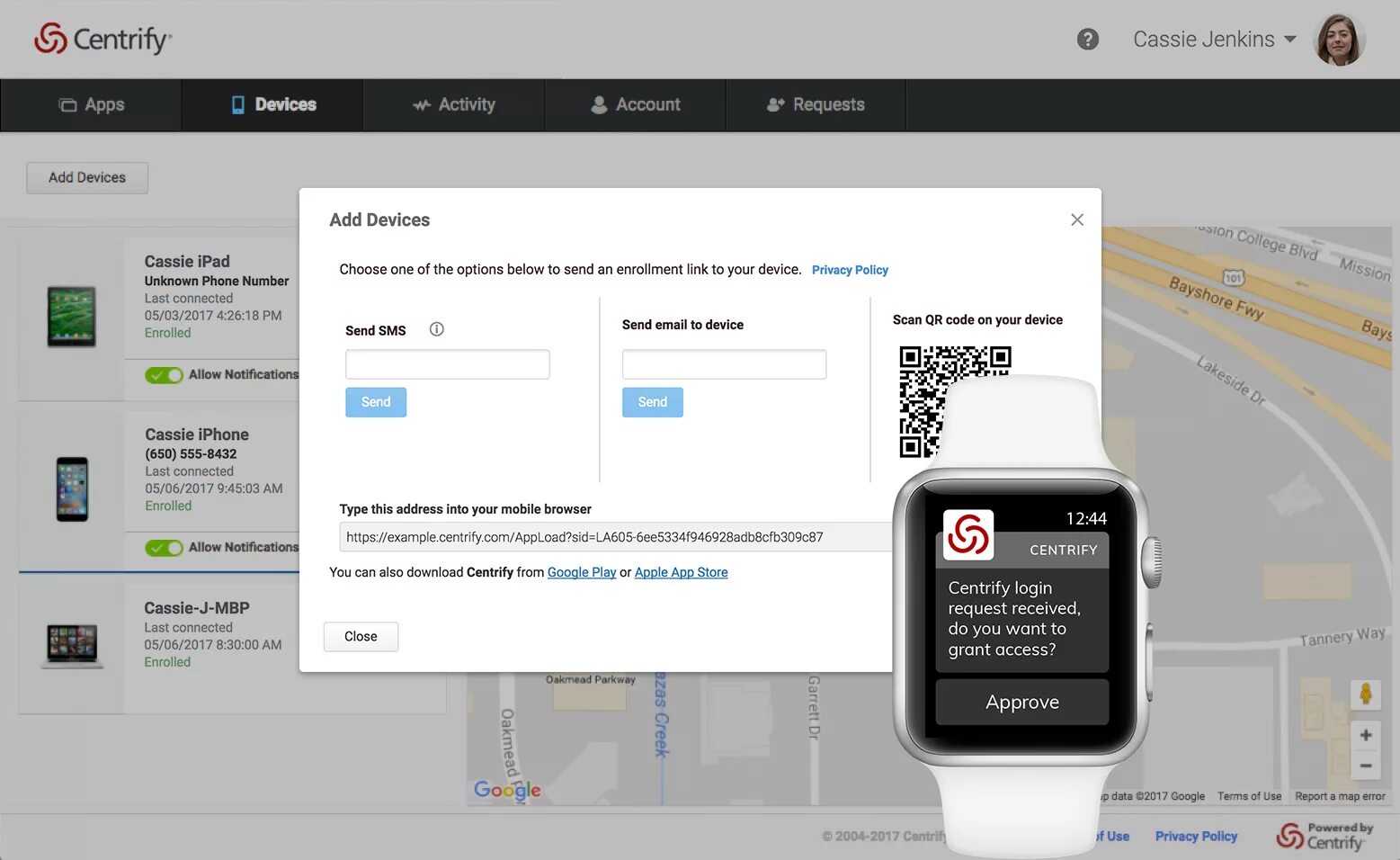1400x860 pixels.
Task: Tap Approve on the watch notification
Action: [x=1022, y=703]
